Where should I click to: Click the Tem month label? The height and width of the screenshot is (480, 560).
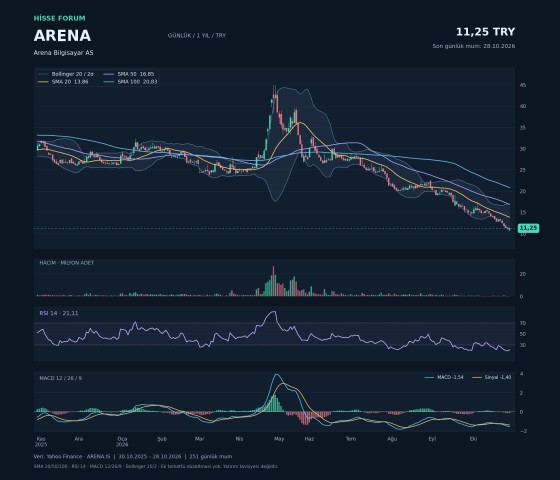351,439
